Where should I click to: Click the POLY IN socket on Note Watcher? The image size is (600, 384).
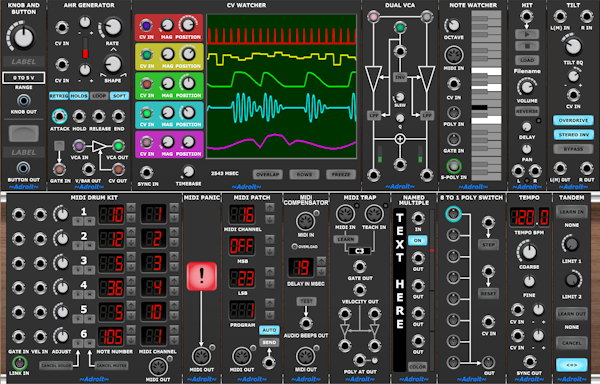tap(453, 113)
